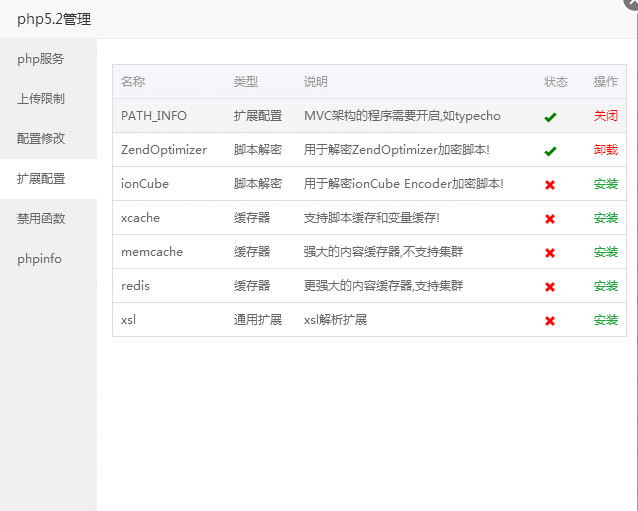
Task: Click description 更强大的内容缓存器,支持集群
Action: coord(383,286)
